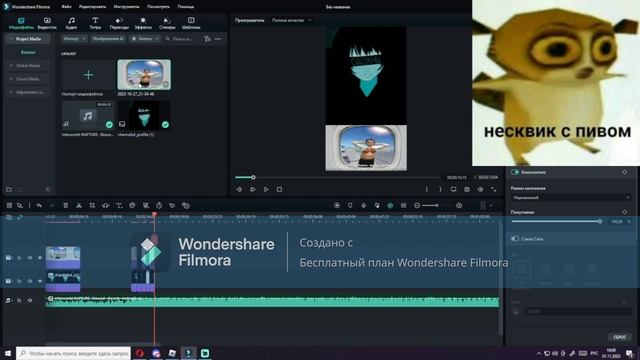
Task: Open the Инструменты menu
Action: pyautogui.click(x=127, y=7)
